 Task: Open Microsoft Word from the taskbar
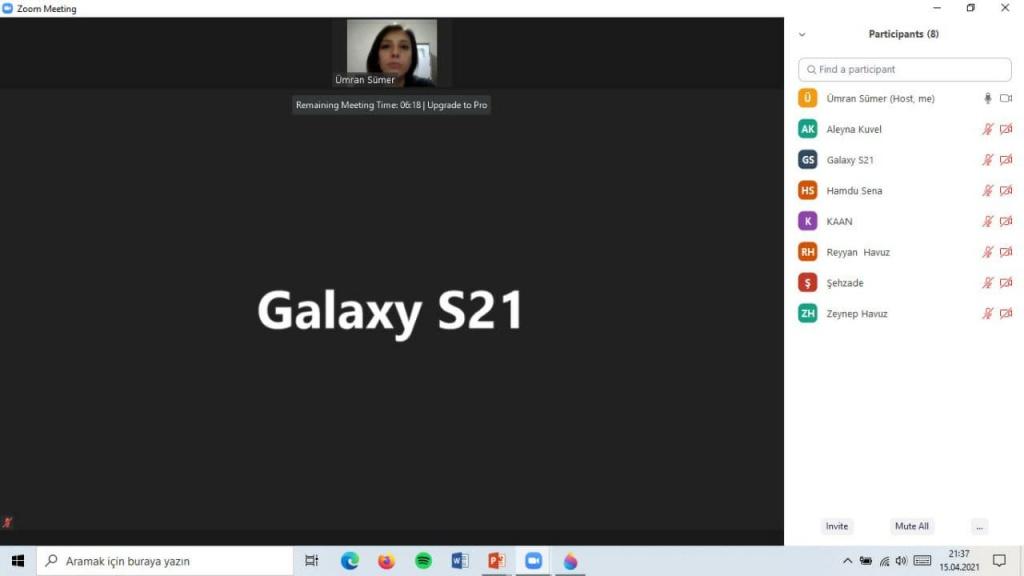click(x=460, y=561)
